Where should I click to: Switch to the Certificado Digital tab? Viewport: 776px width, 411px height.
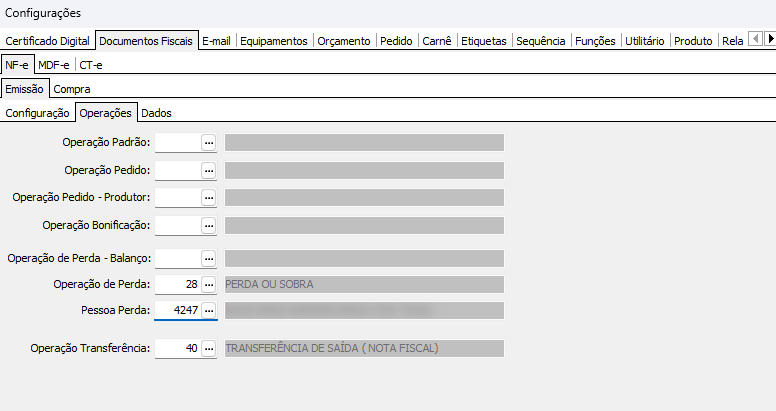click(x=49, y=41)
